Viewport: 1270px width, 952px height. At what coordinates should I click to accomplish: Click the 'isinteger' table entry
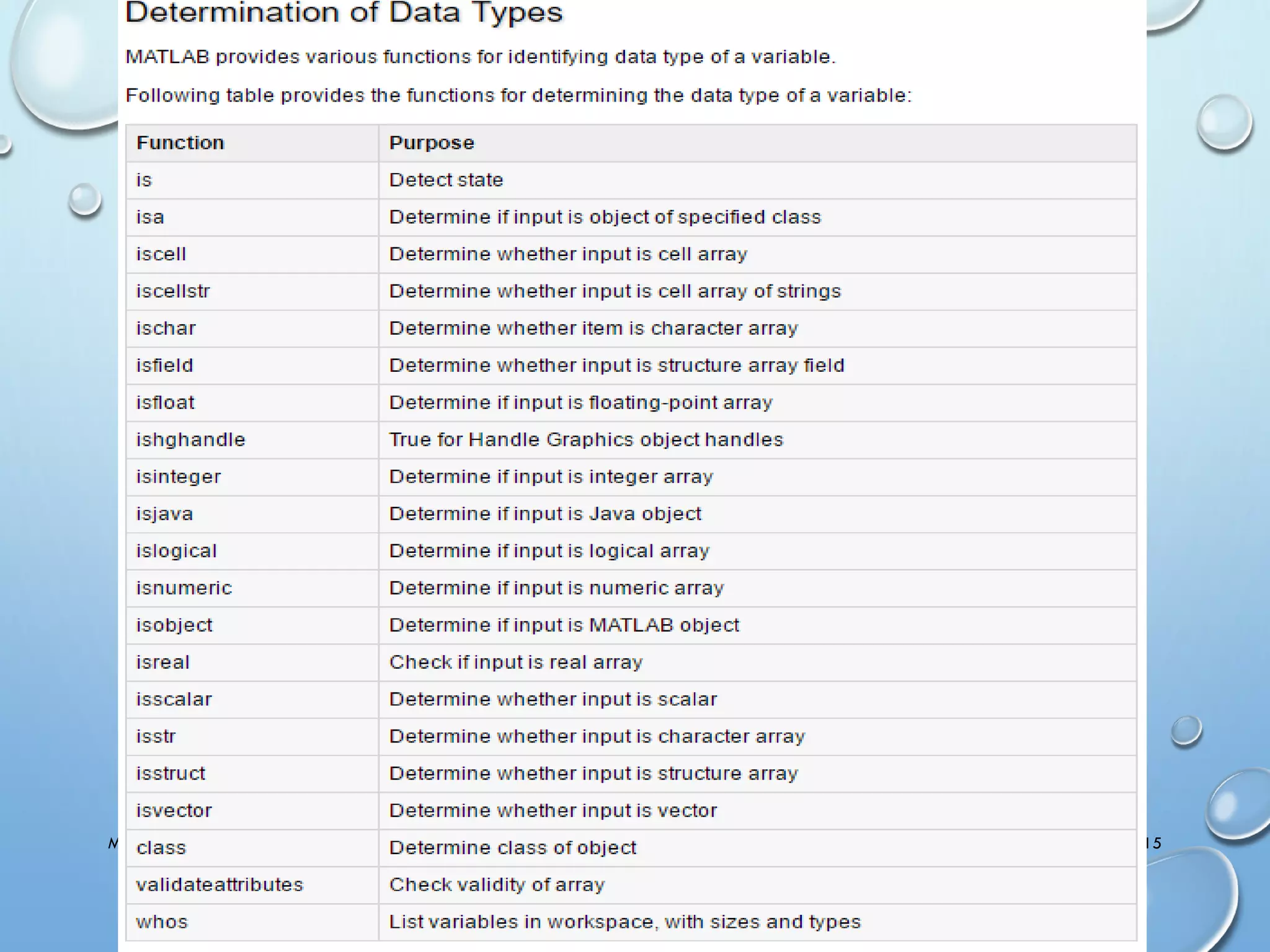178,477
